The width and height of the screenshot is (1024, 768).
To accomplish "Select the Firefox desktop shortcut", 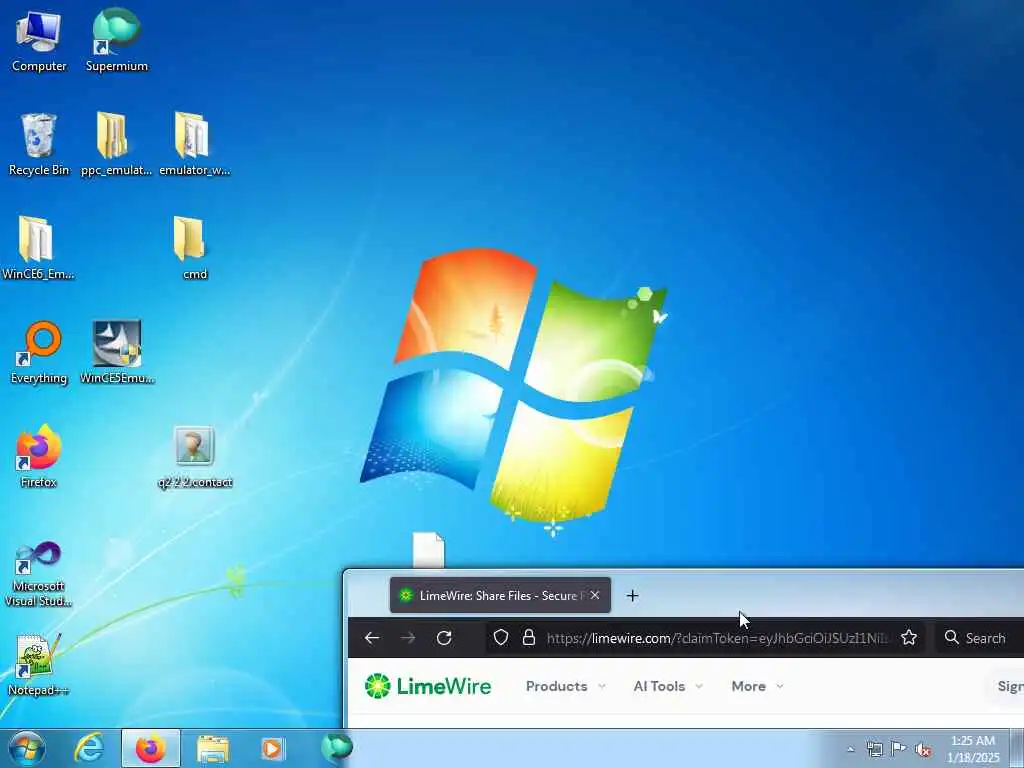I will tap(39, 456).
